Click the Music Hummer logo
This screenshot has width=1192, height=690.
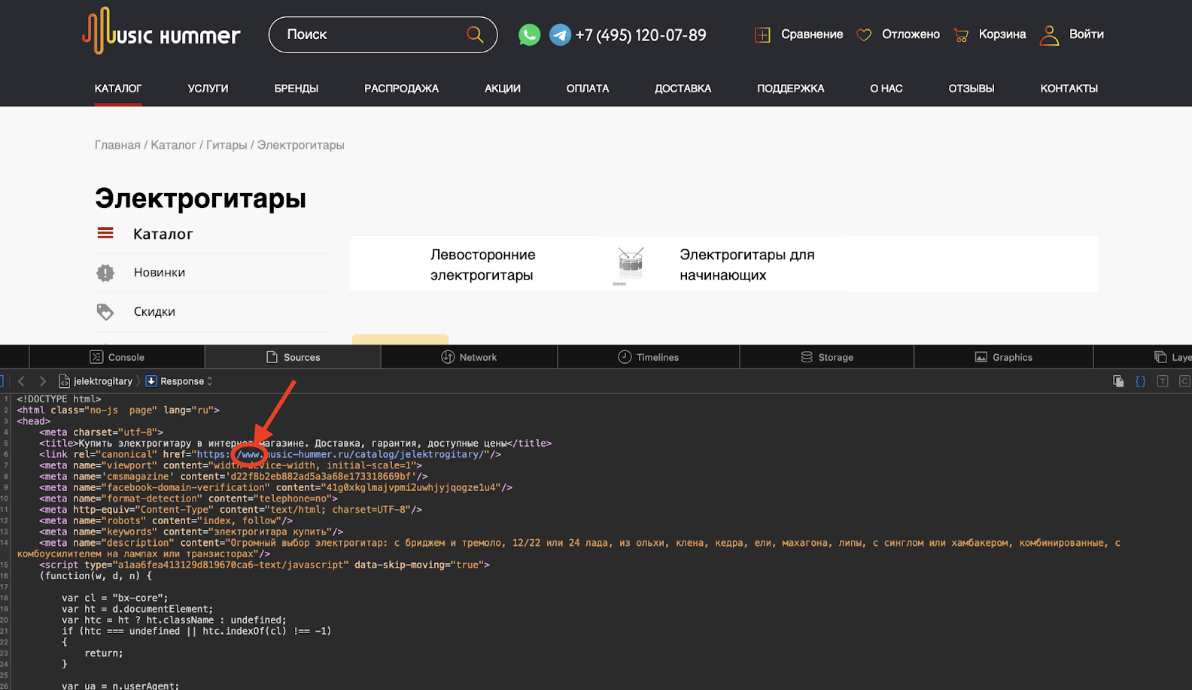click(161, 33)
